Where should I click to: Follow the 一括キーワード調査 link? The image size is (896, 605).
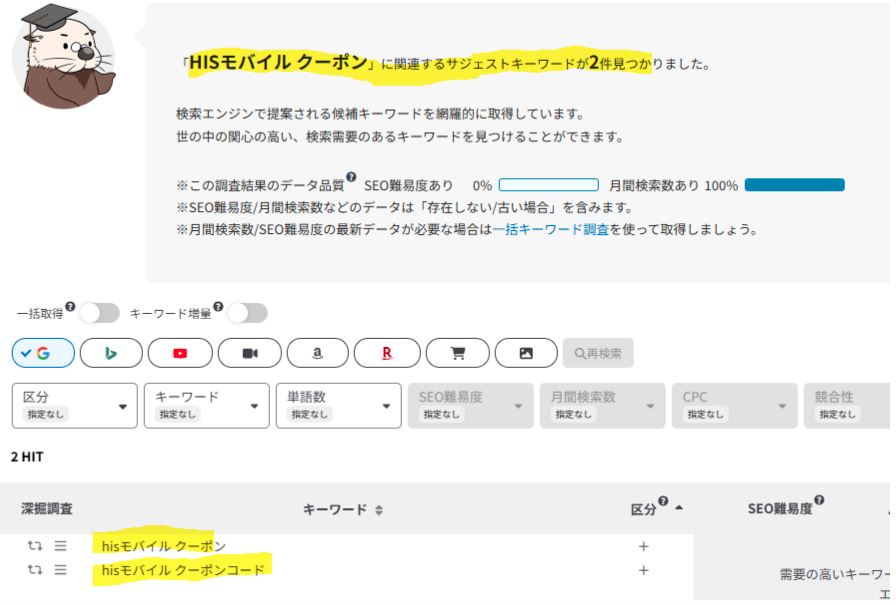550,230
